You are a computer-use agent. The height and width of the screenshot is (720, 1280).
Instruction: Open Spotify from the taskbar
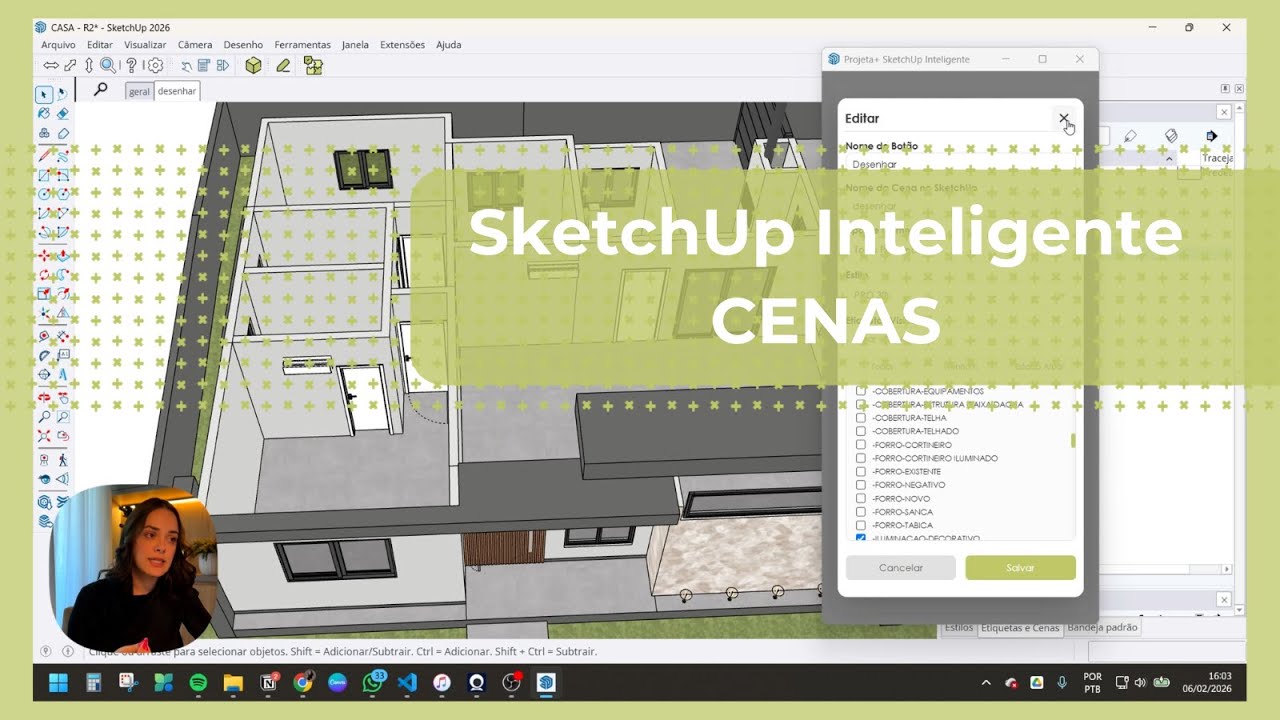197,683
